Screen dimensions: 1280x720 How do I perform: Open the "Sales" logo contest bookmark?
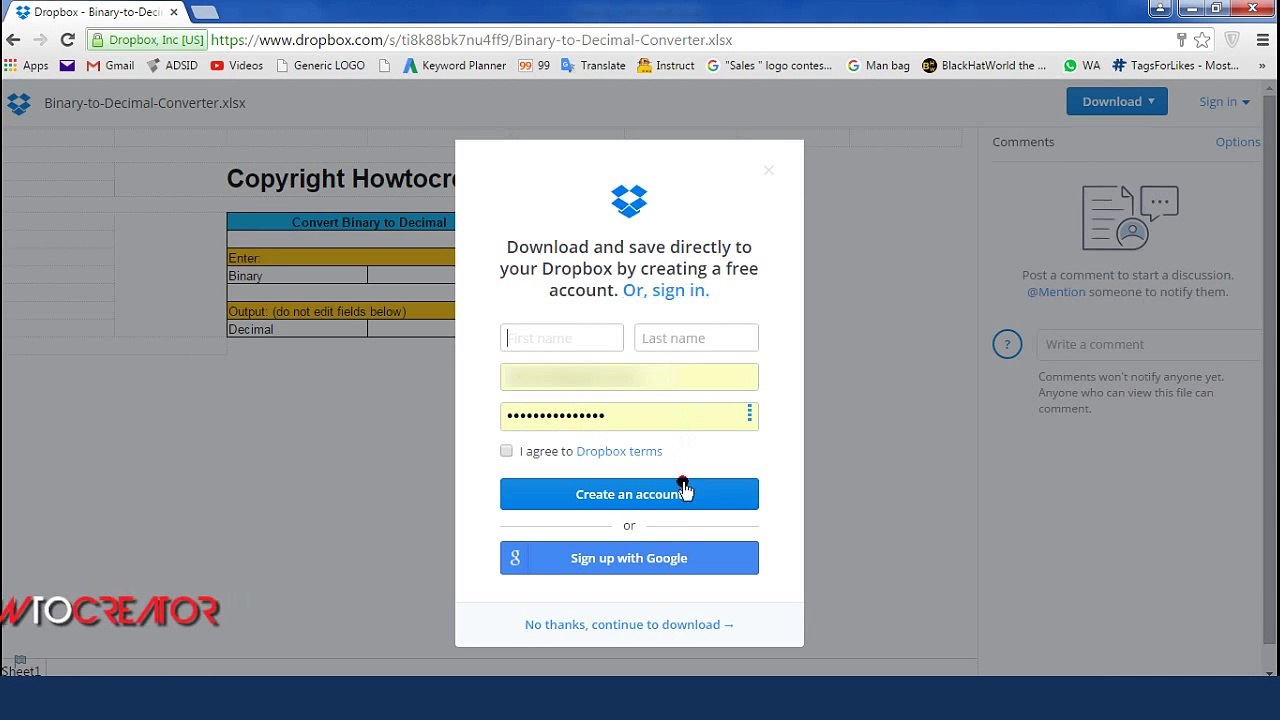(769, 65)
